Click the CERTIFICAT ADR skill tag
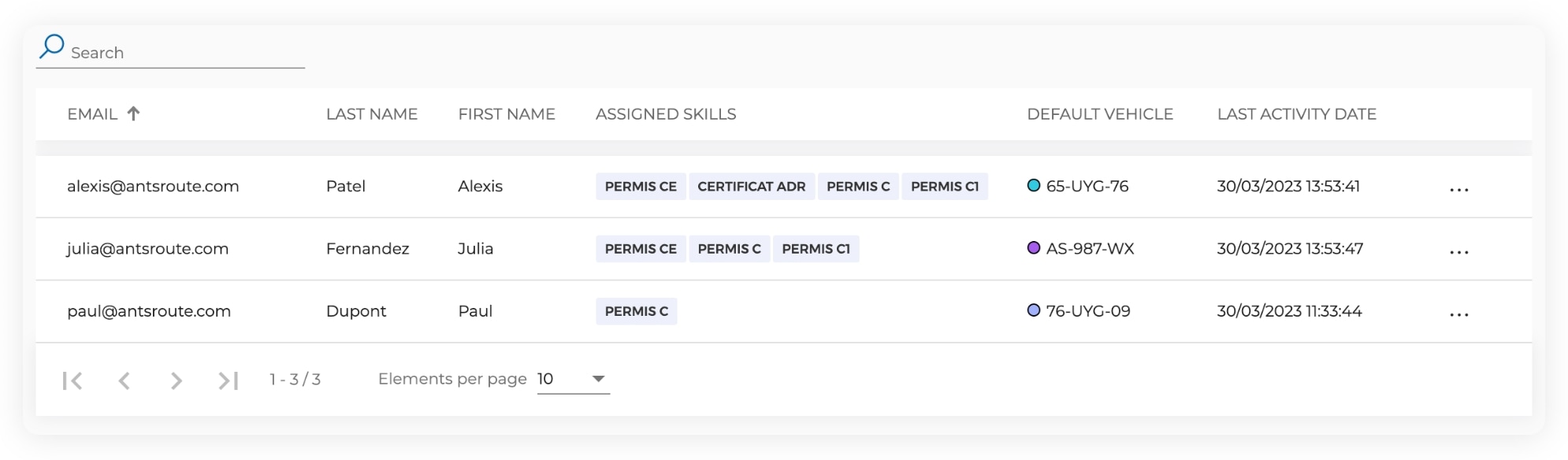This screenshot has width=1568, height=460. click(x=752, y=187)
